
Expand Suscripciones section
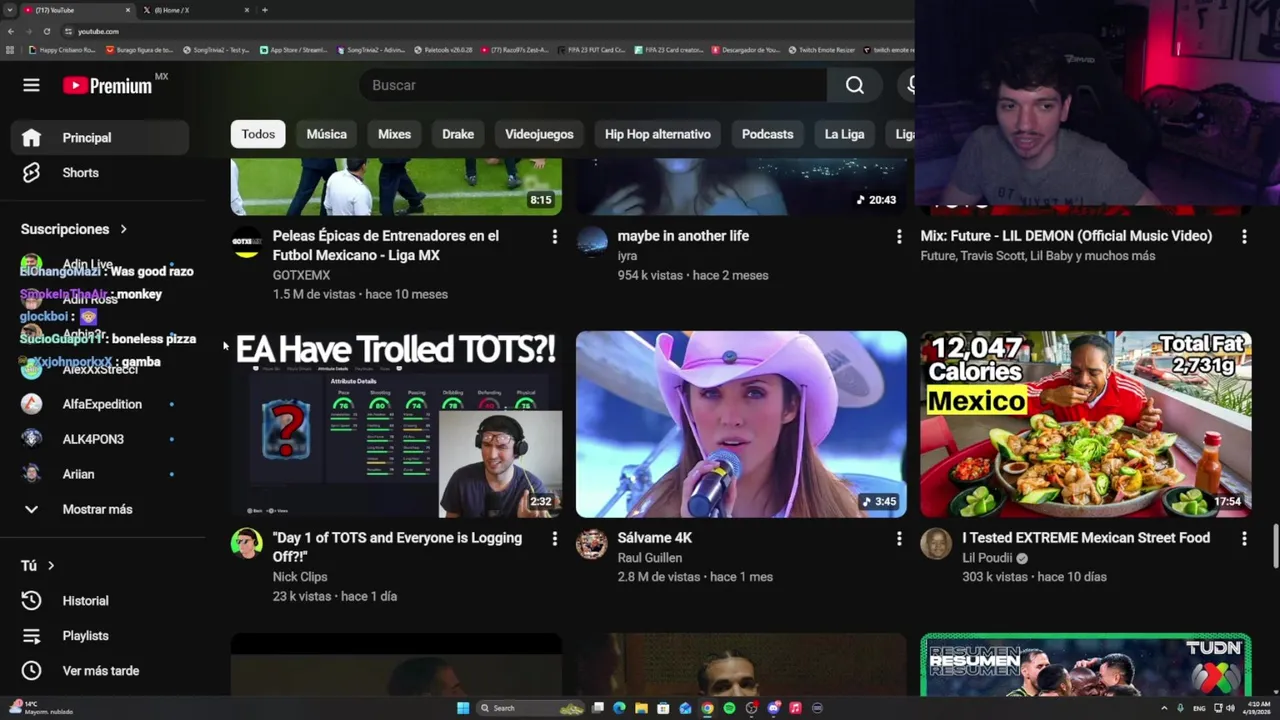[x=74, y=229]
